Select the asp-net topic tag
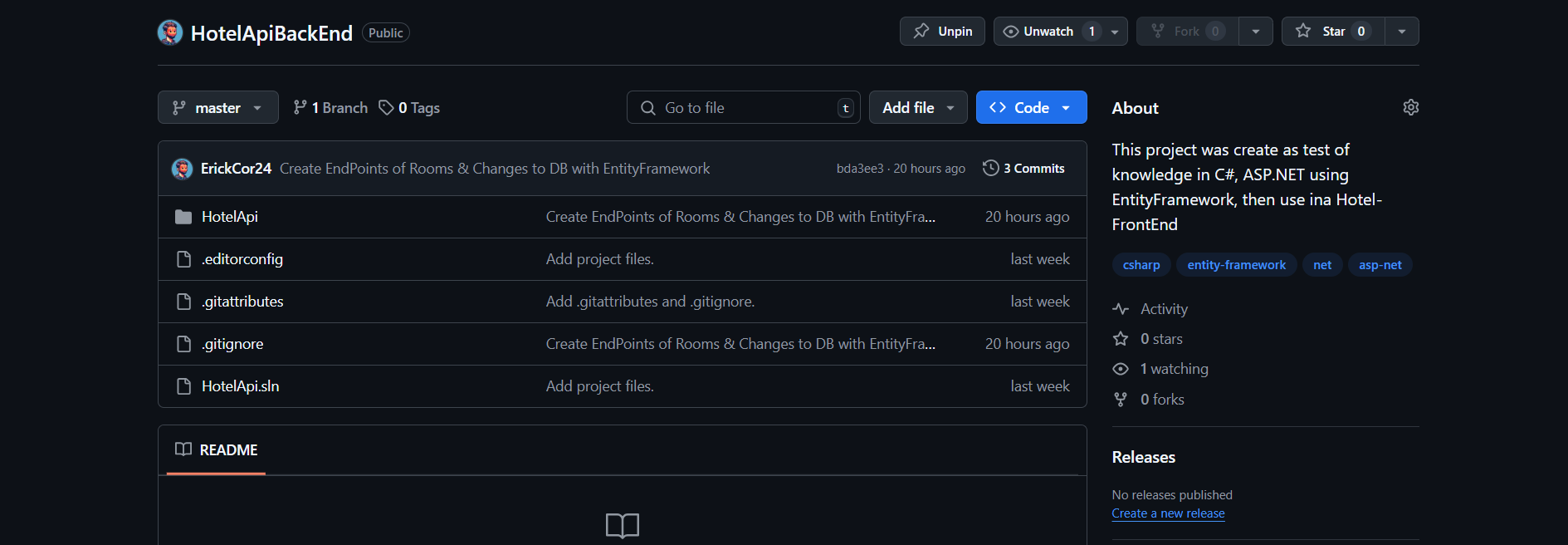 1380,265
